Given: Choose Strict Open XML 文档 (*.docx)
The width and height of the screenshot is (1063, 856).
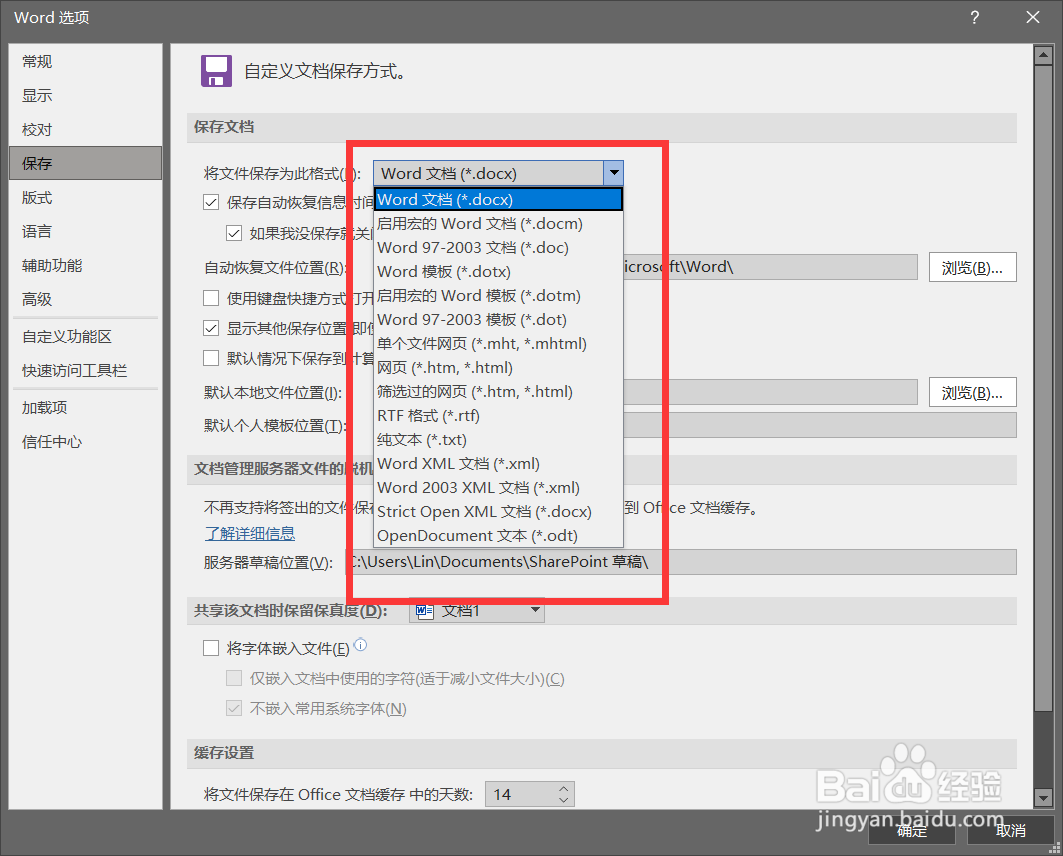Looking at the screenshot, I should pyautogui.click(x=498, y=512).
